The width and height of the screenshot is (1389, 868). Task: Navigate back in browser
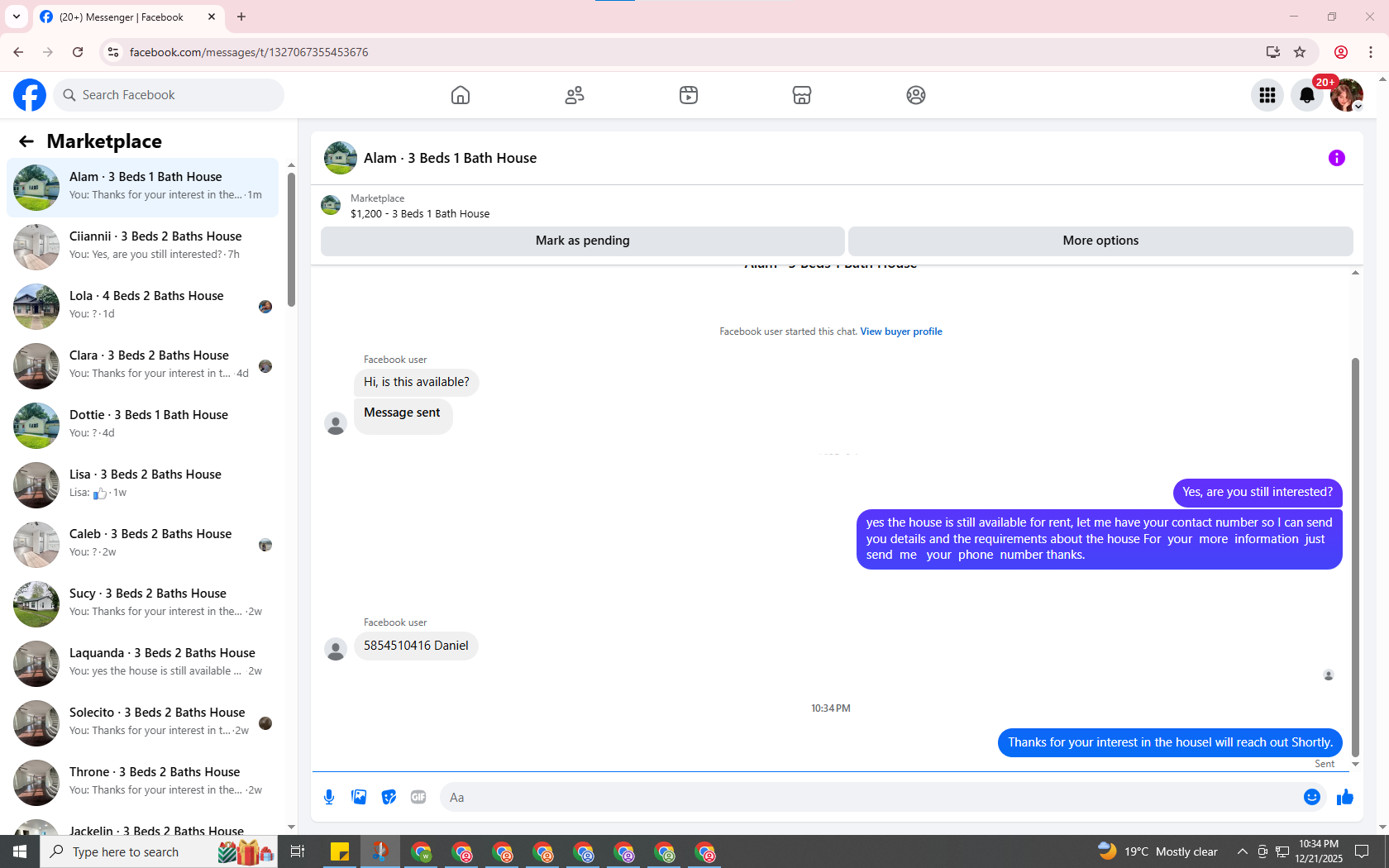click(18, 52)
